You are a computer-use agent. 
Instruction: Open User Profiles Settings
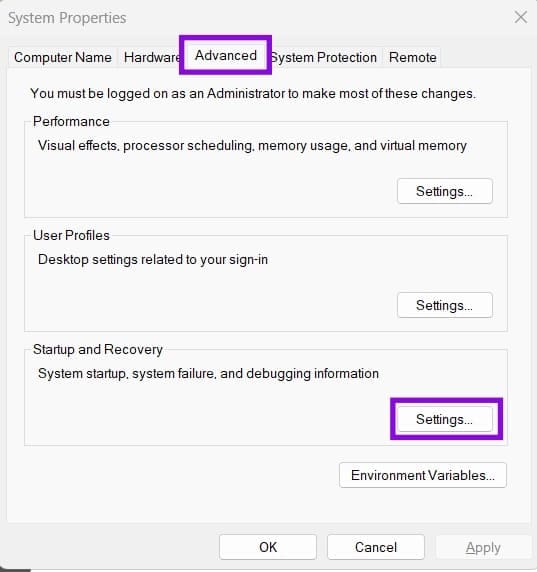pos(445,305)
